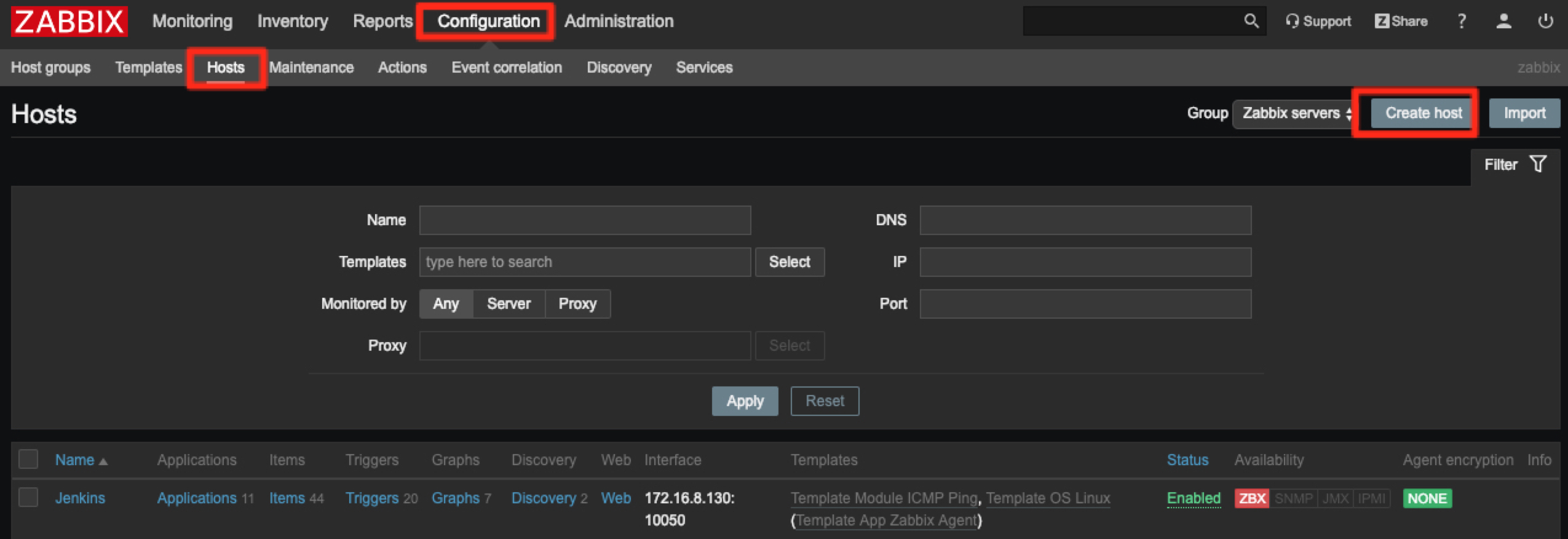Click the Create host button
Screen dimensions: 1568x539
pyautogui.click(x=1423, y=113)
